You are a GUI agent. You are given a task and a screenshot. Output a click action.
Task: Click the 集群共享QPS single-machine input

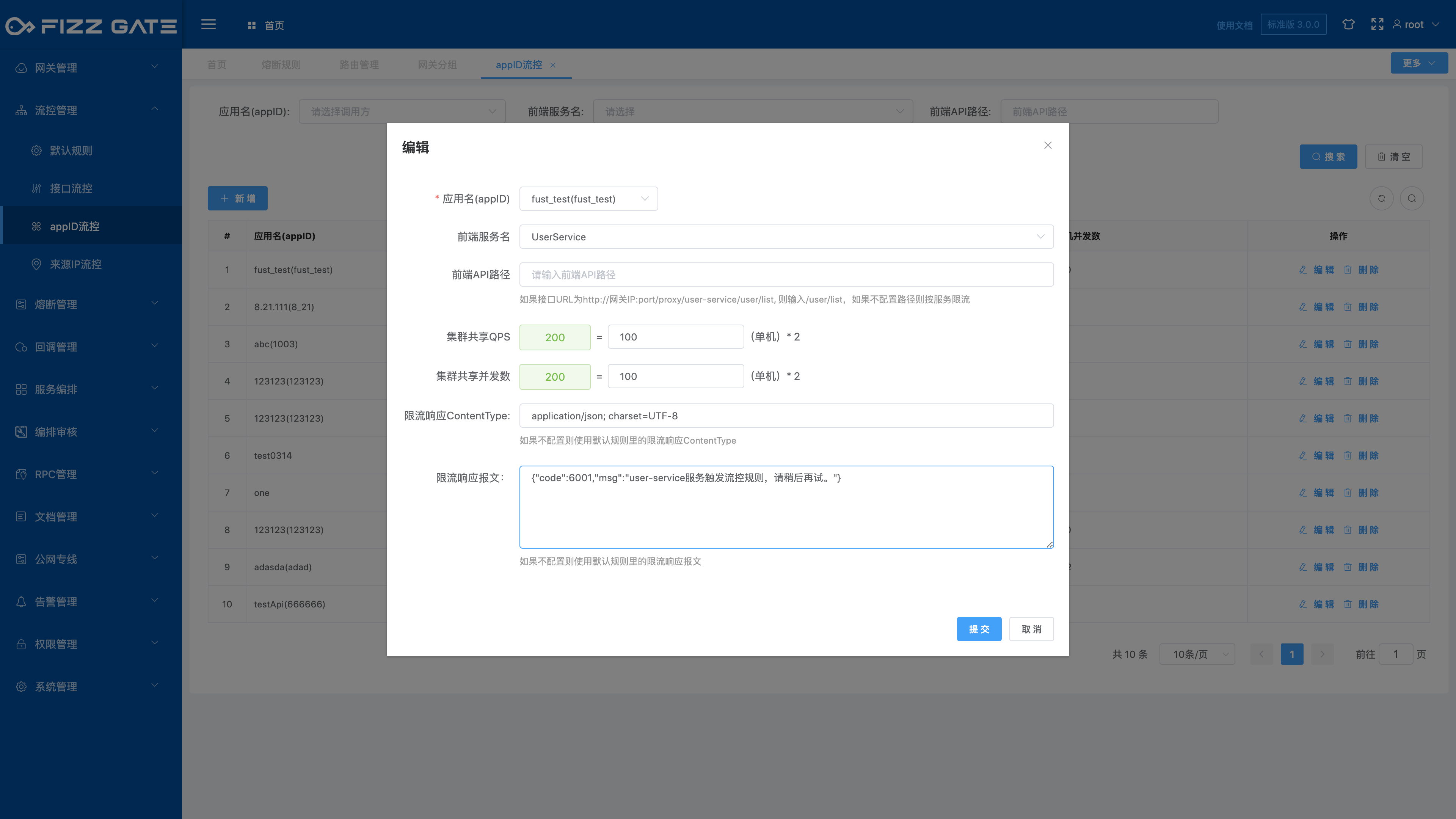click(675, 336)
